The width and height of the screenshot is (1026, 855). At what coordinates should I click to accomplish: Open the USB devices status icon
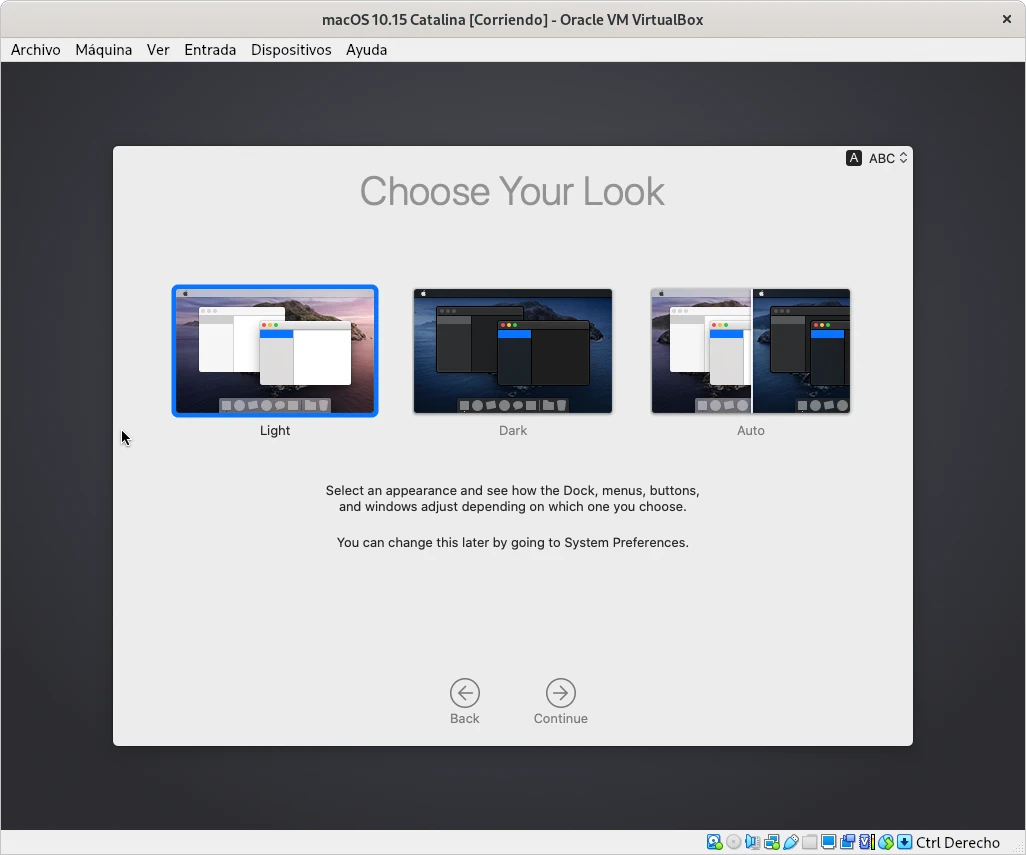click(x=790, y=842)
